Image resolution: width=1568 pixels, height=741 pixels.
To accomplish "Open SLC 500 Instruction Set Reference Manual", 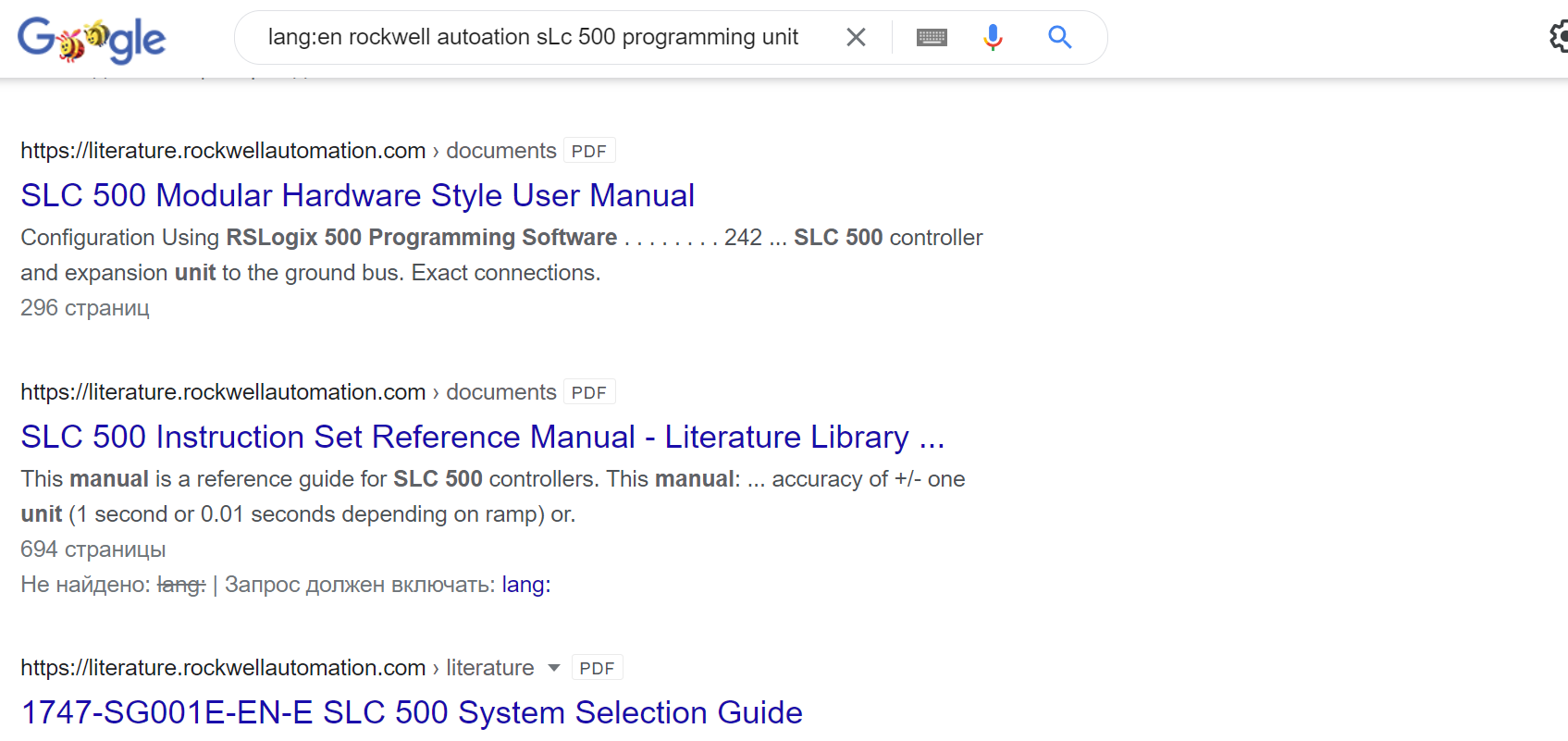I will pyautogui.click(x=482, y=437).
